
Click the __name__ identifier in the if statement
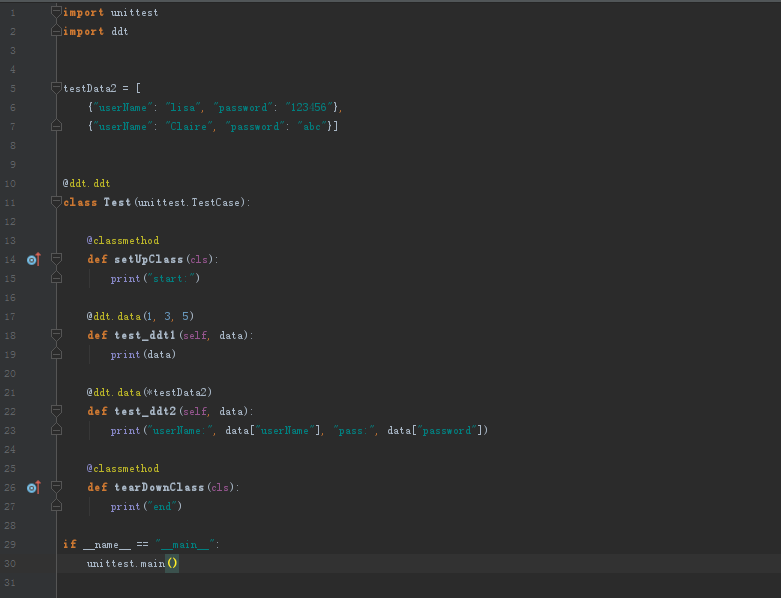[x=107, y=545]
